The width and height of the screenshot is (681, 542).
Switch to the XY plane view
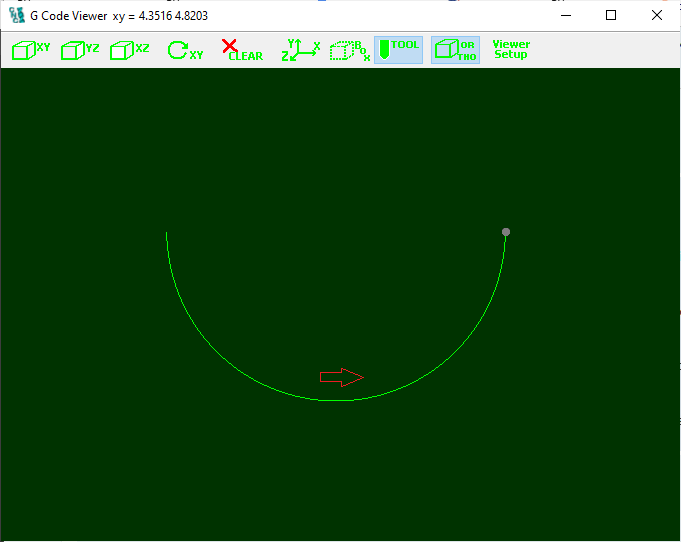(30, 50)
